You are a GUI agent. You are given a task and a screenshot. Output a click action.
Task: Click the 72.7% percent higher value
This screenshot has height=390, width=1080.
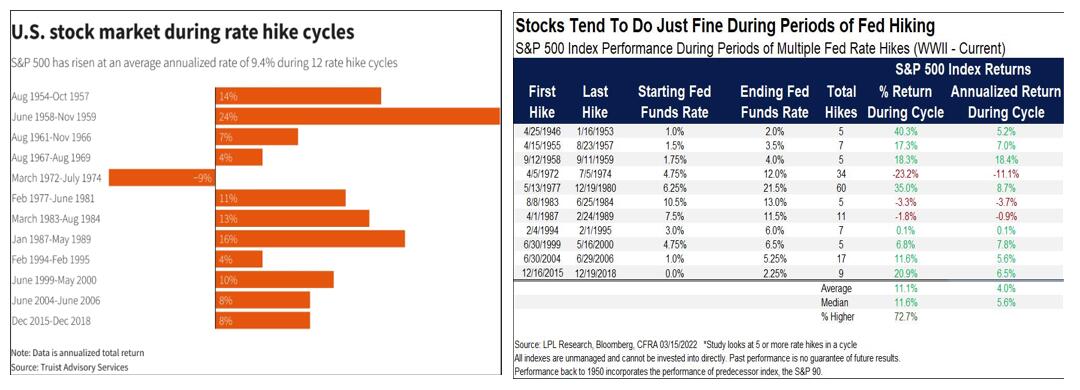point(906,317)
